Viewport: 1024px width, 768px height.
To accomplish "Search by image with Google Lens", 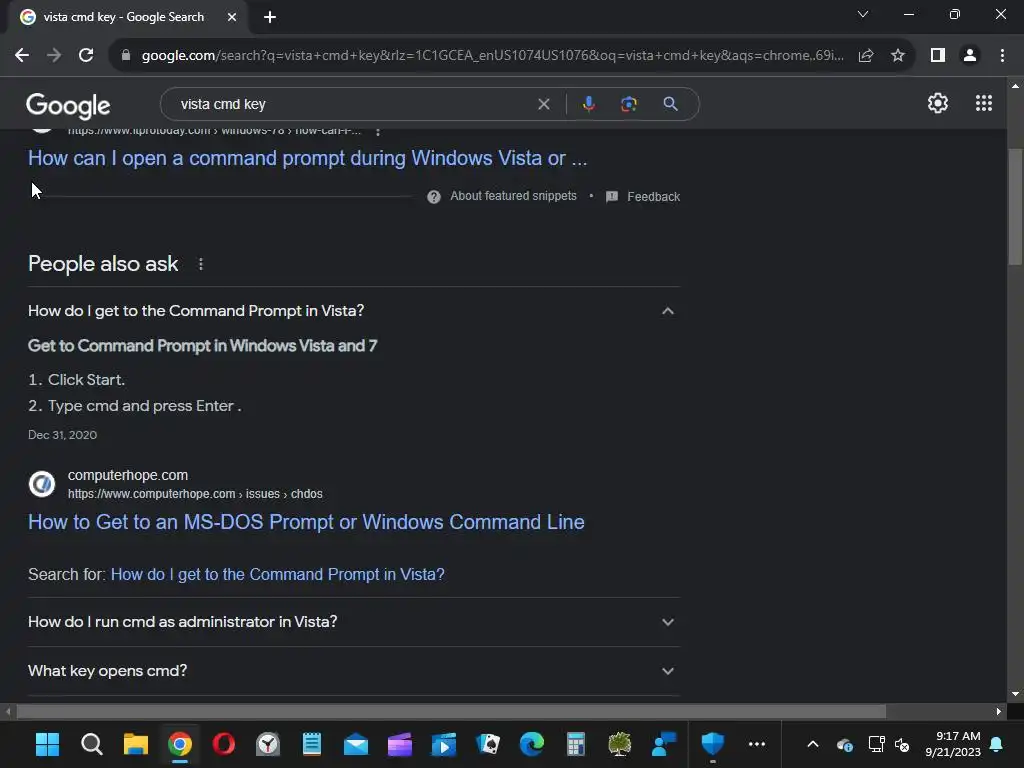I will (628, 104).
